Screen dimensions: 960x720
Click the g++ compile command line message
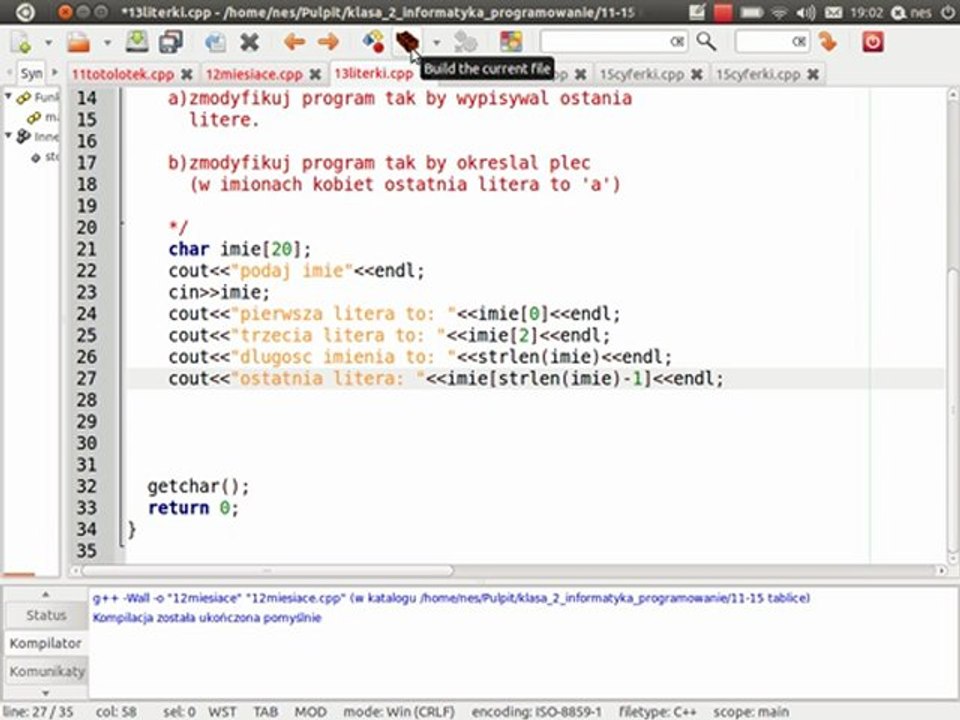tap(451, 598)
